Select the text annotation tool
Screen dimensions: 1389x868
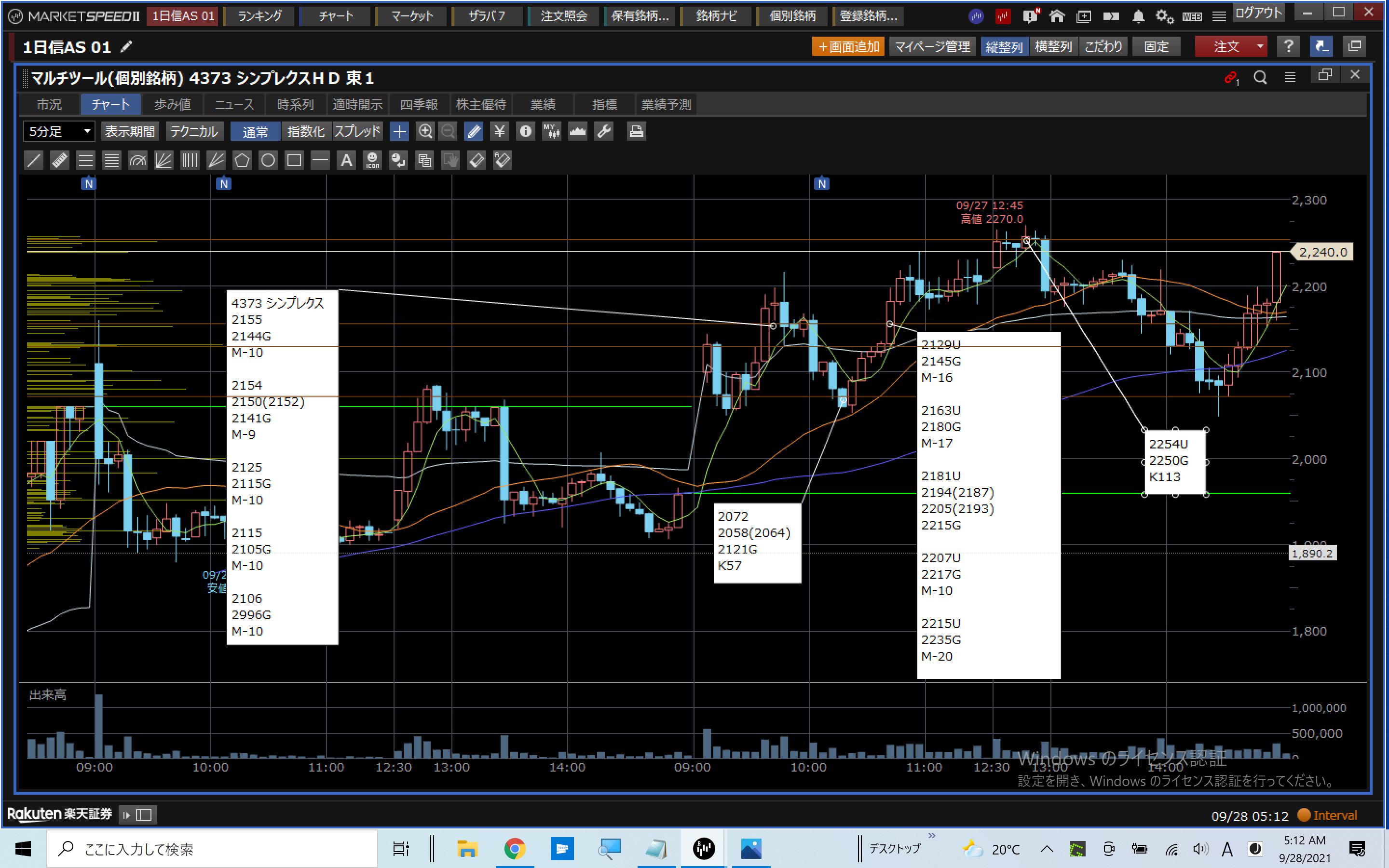click(x=346, y=160)
